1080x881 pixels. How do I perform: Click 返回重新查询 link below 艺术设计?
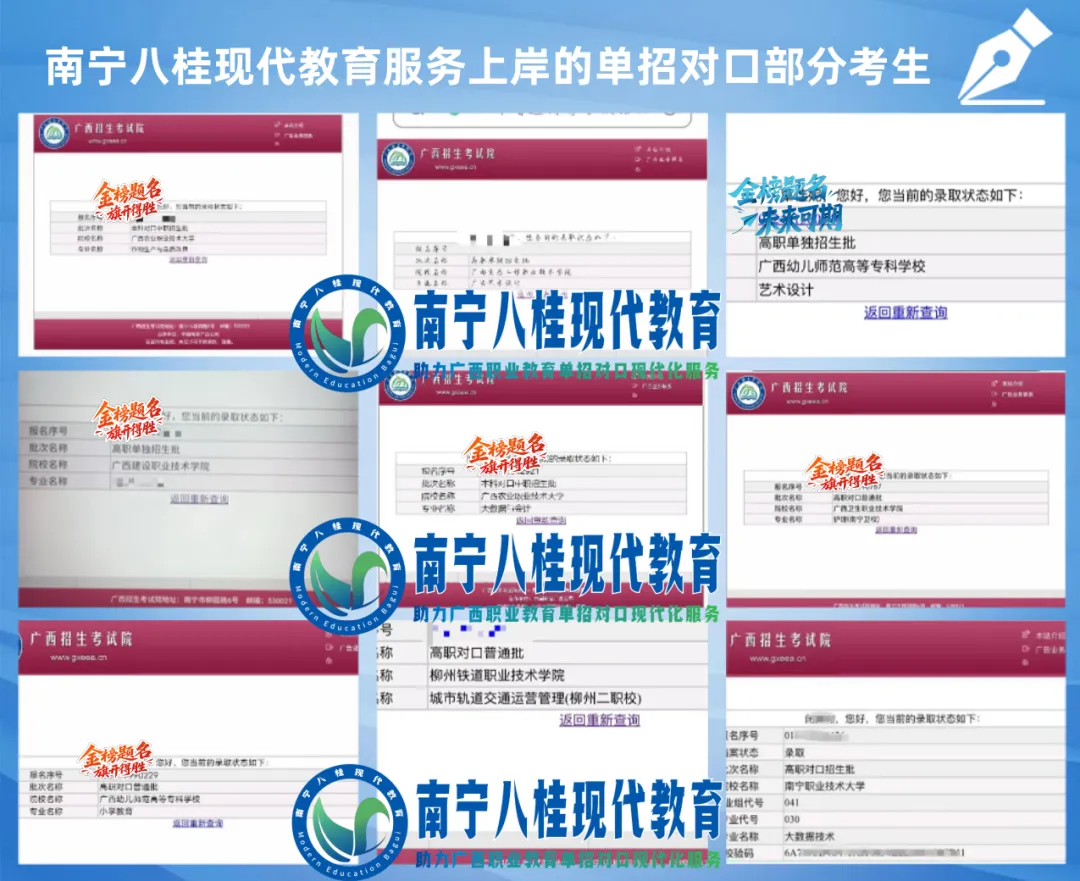coord(906,313)
